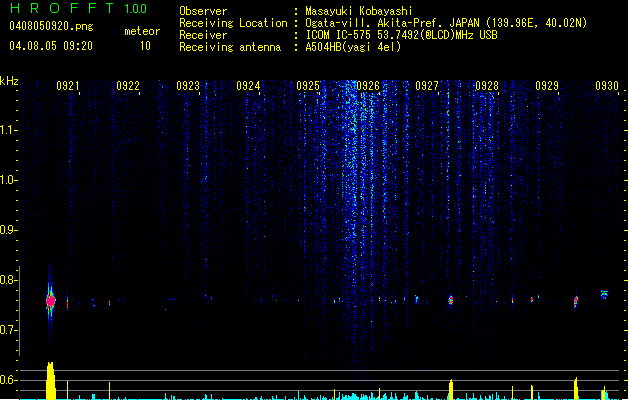
Task: Click the yellow power bar below the 0927 echo
Action: (x=451, y=390)
